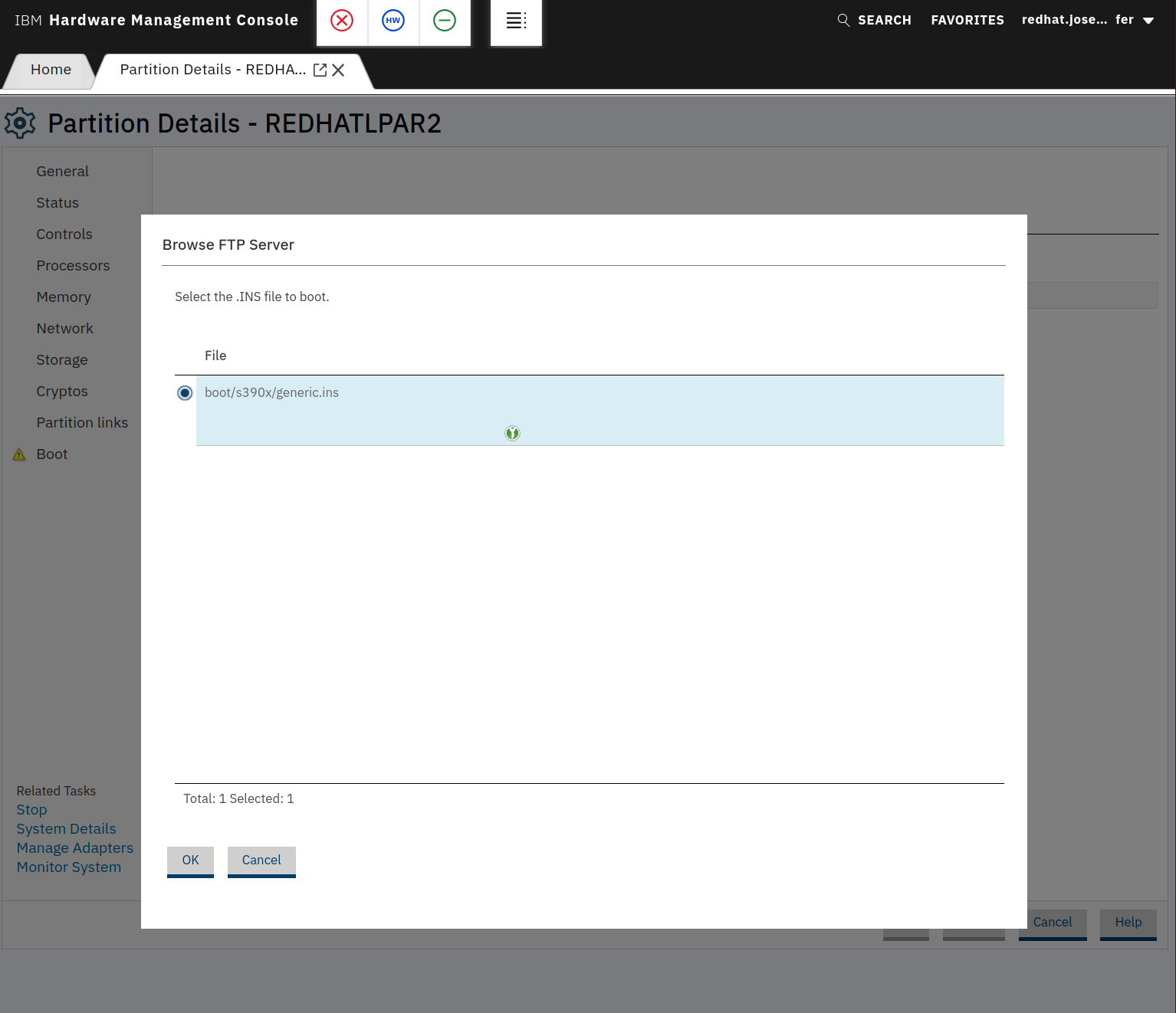Image resolution: width=1176 pixels, height=1013 pixels.
Task: Click the File column header
Action: point(215,356)
